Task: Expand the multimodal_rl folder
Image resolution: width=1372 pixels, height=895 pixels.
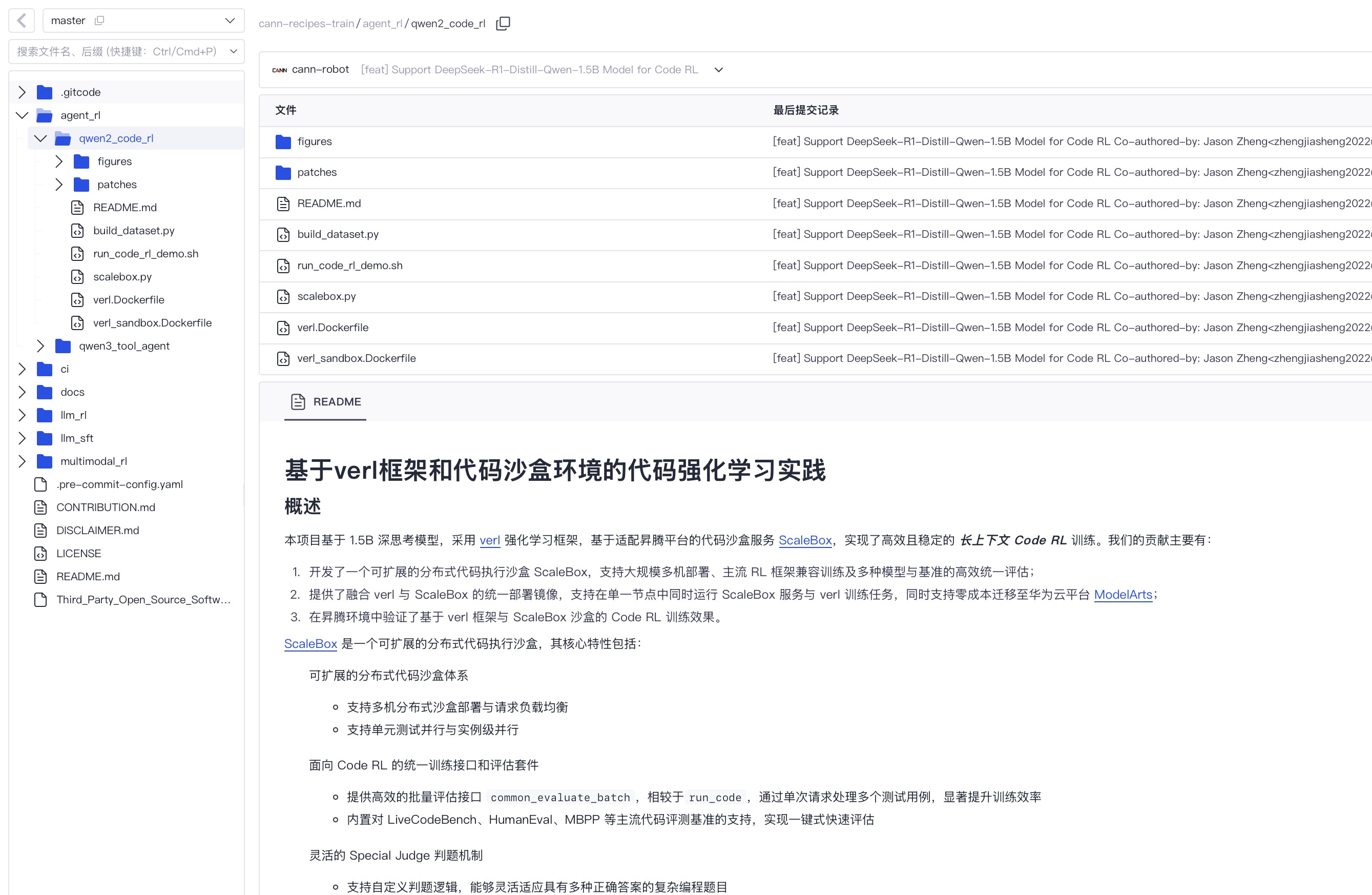Action: (22, 461)
